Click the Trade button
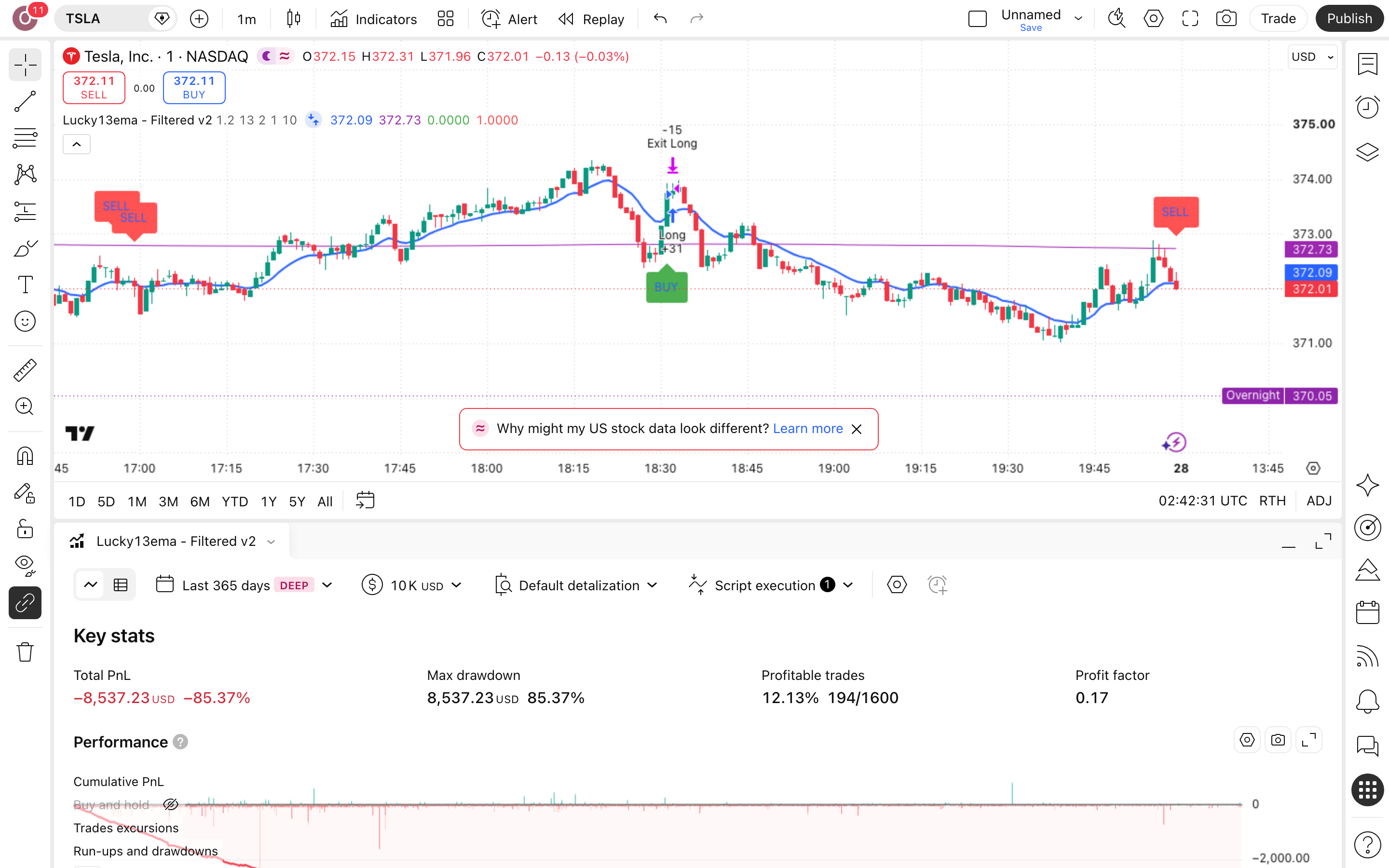 [x=1278, y=19]
